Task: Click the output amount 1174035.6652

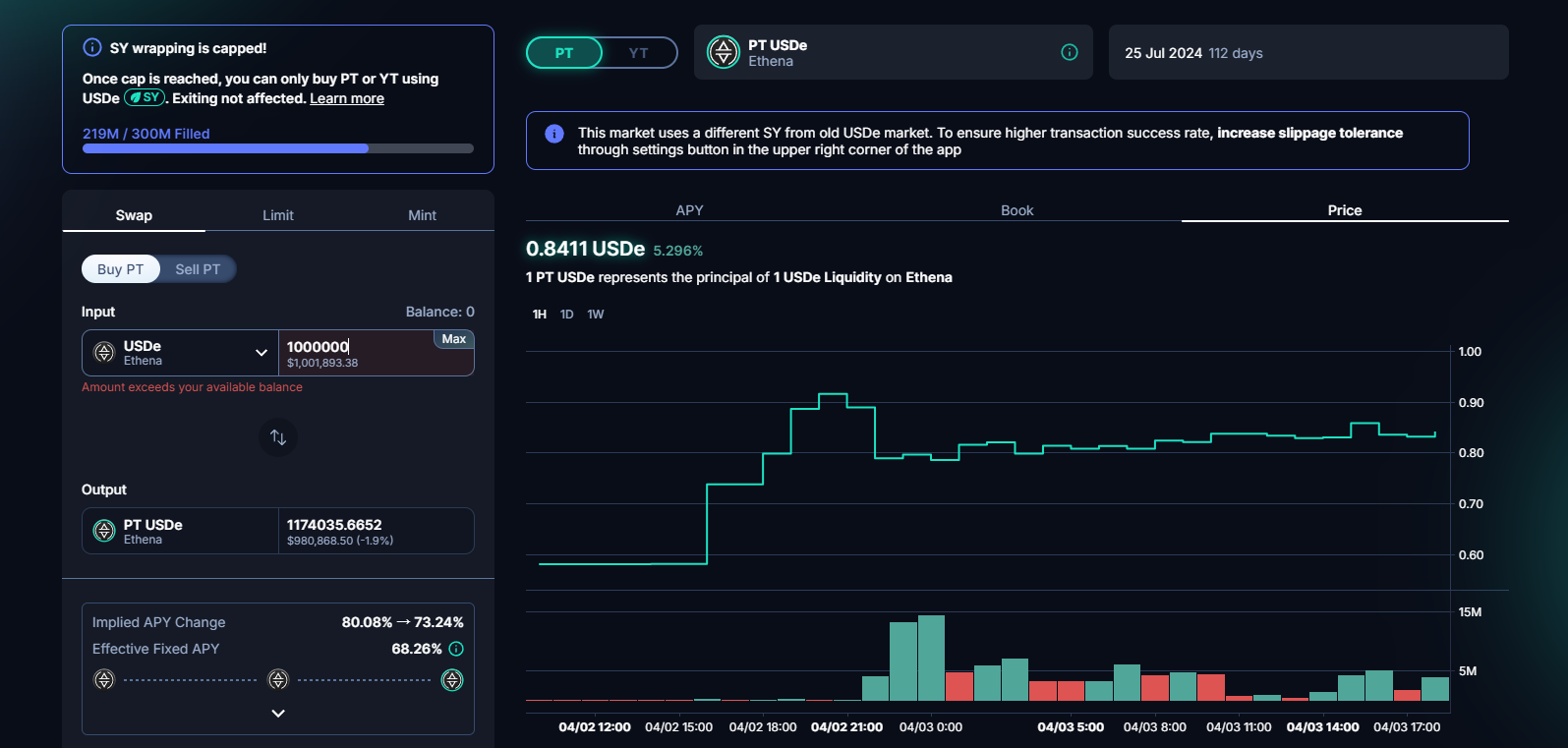Action: pyautogui.click(x=334, y=525)
